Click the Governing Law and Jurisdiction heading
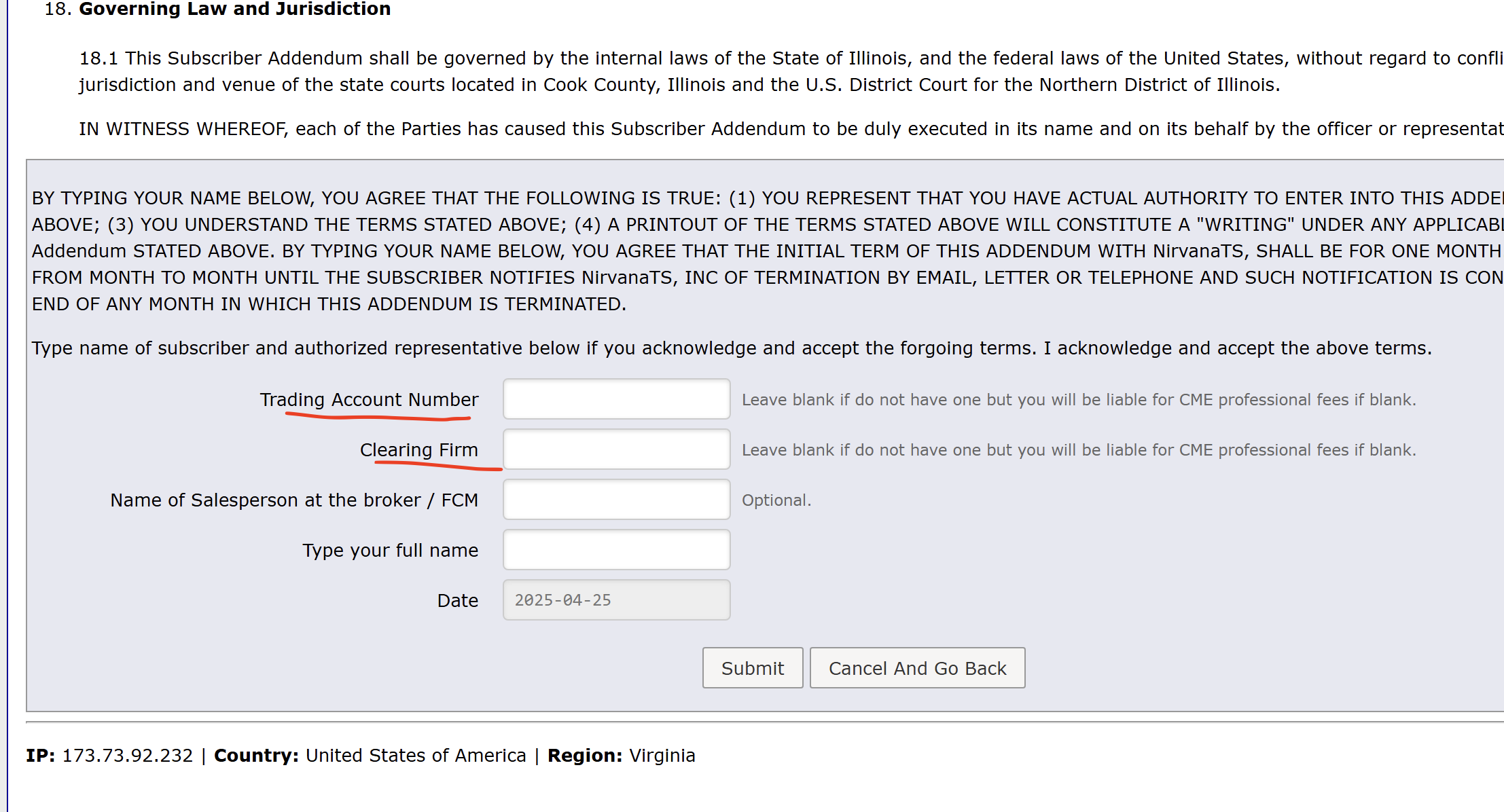The width and height of the screenshot is (1504, 812). pyautogui.click(x=234, y=9)
